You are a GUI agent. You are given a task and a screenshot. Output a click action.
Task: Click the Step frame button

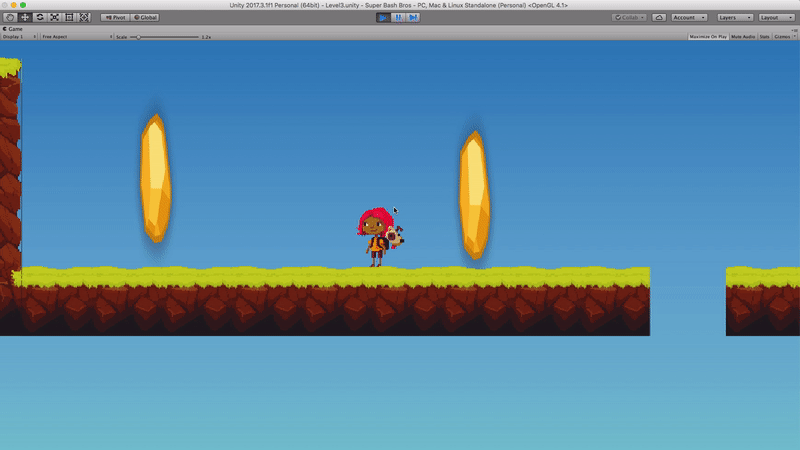[413, 17]
